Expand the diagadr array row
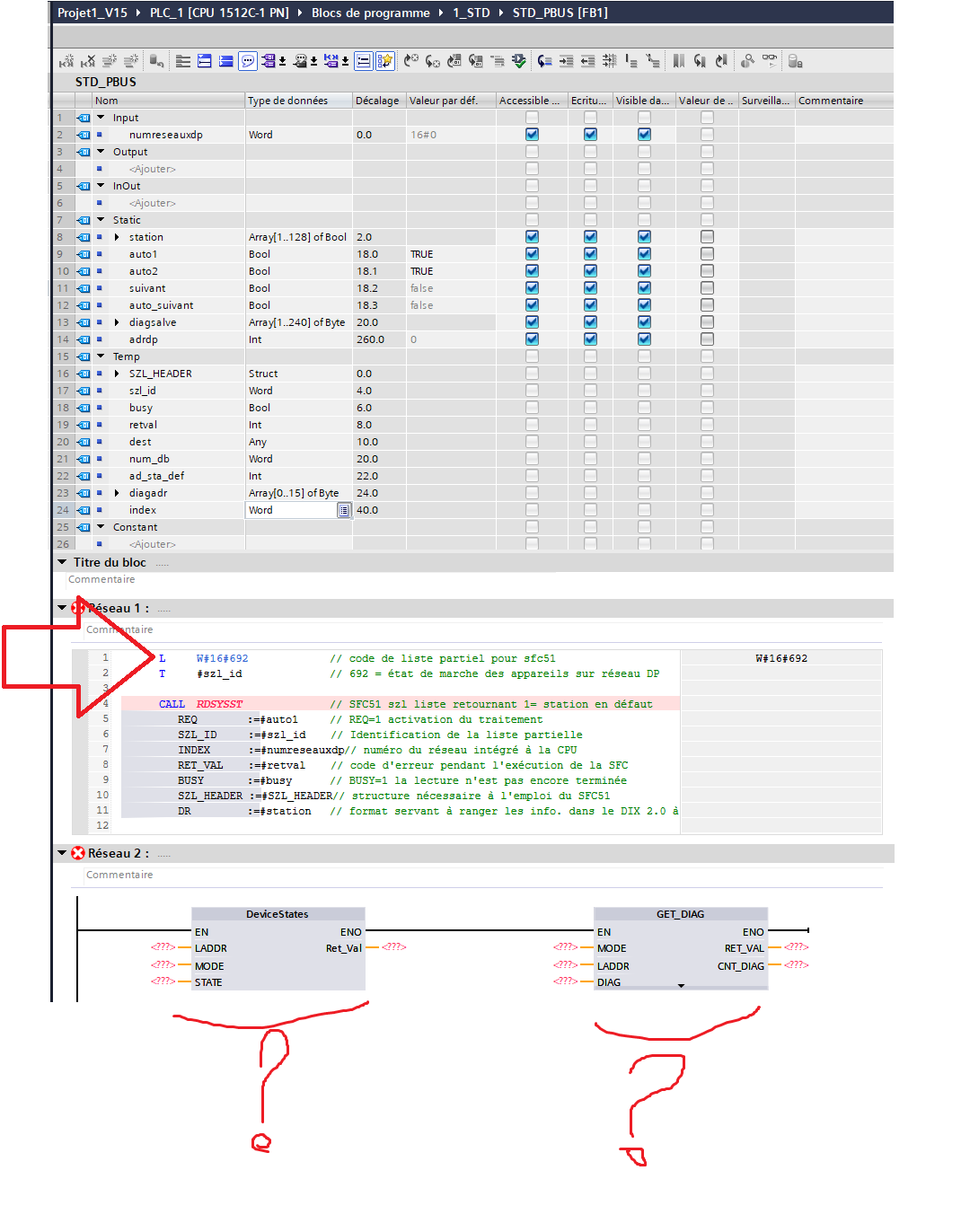 tap(117, 493)
